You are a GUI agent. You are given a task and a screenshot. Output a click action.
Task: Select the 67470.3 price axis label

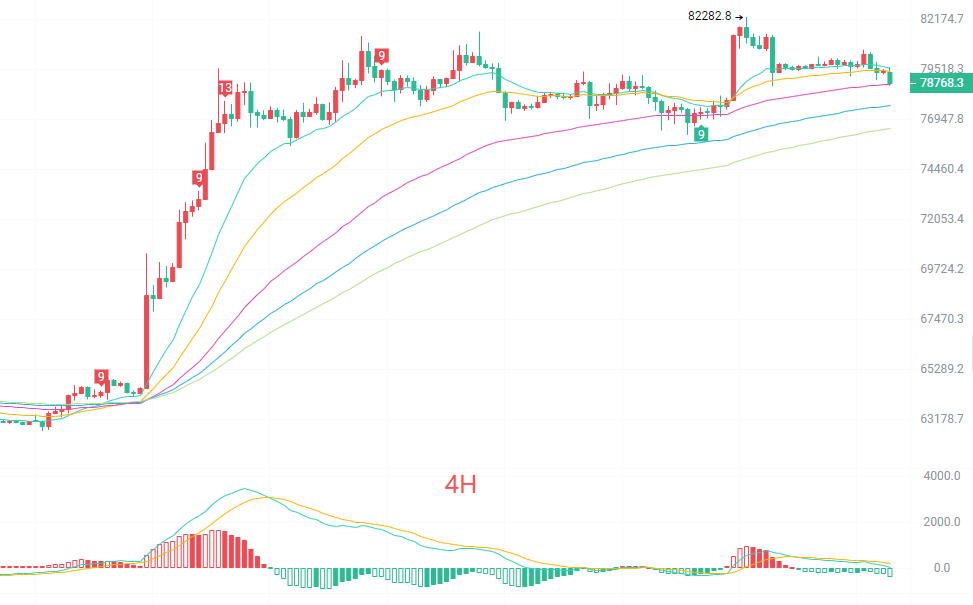click(942, 318)
